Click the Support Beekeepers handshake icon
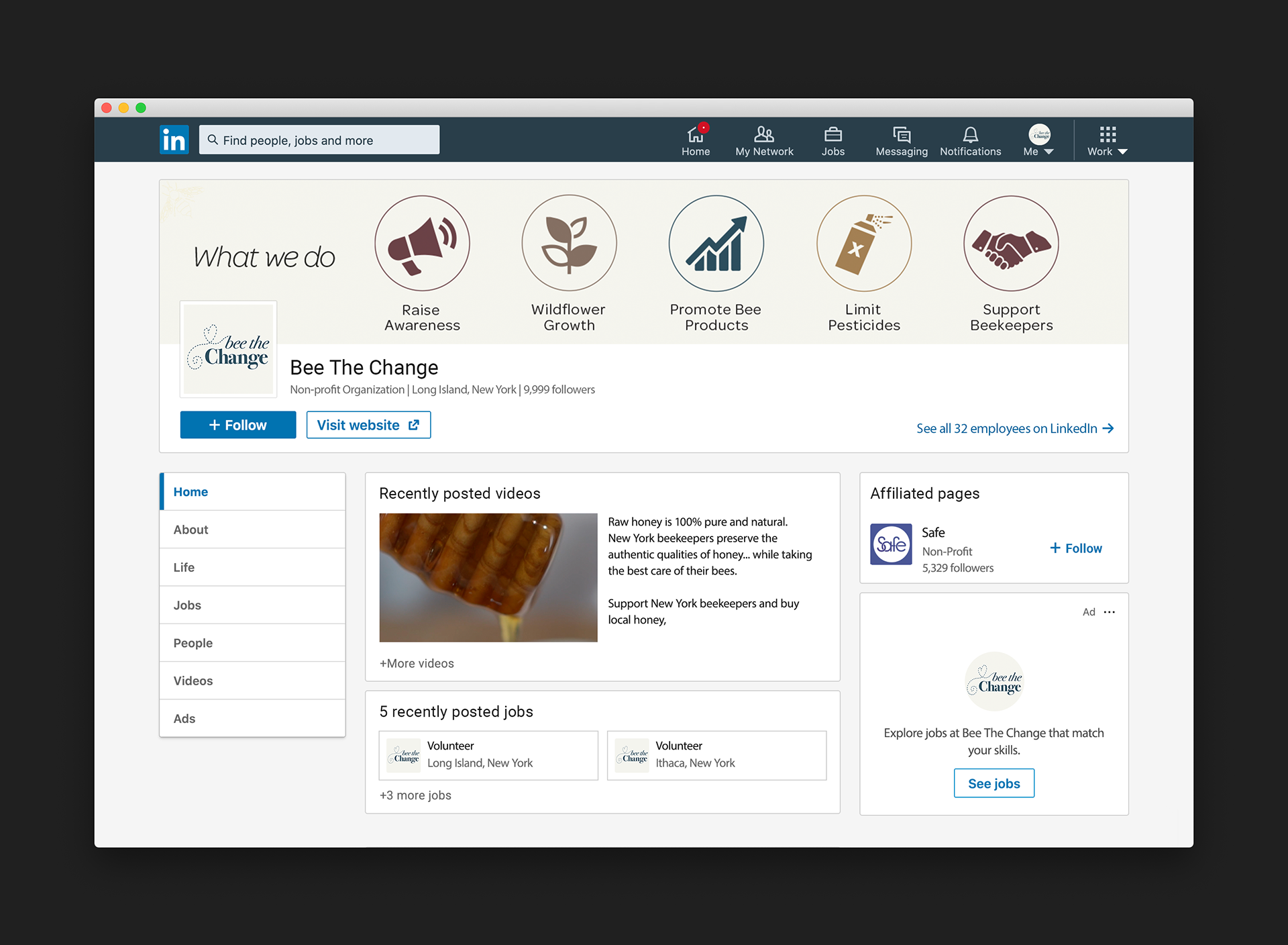Screen dimensions: 1288x945 (1011, 243)
